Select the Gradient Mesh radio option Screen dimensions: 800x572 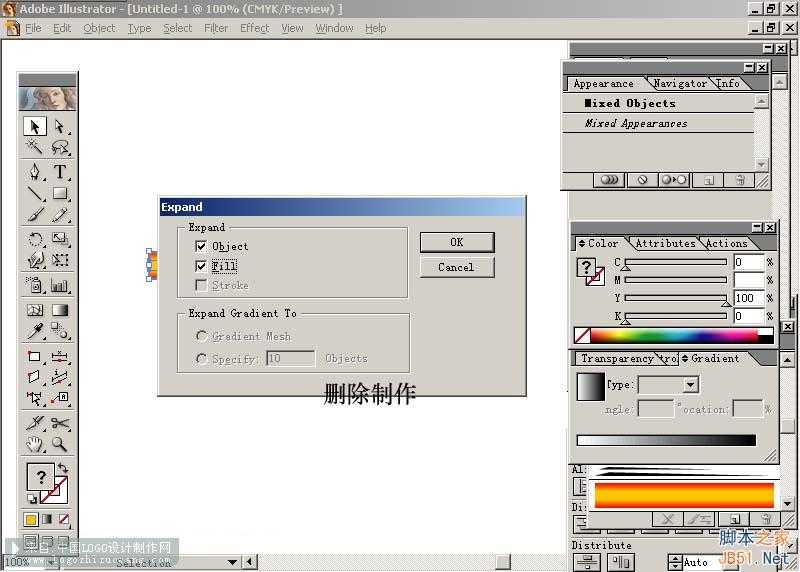202,336
